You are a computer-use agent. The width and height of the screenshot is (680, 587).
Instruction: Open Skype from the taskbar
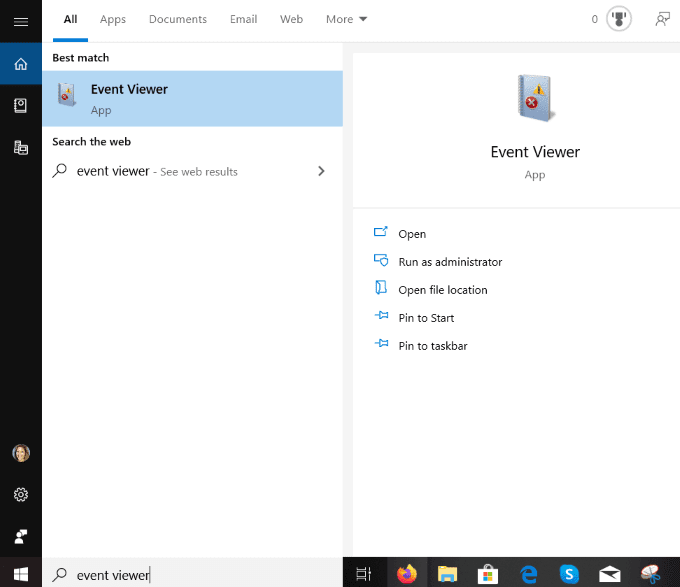point(568,574)
